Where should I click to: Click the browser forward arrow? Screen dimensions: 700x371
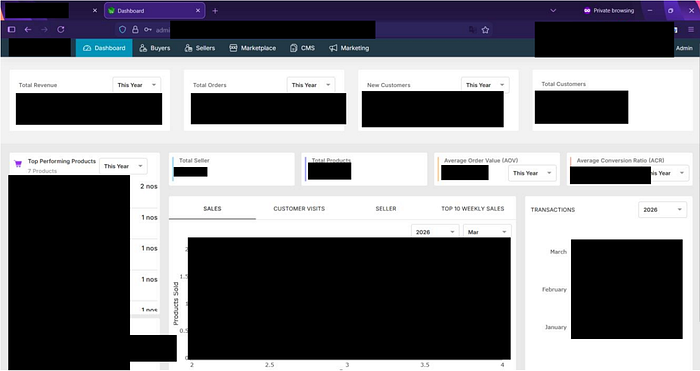point(44,29)
